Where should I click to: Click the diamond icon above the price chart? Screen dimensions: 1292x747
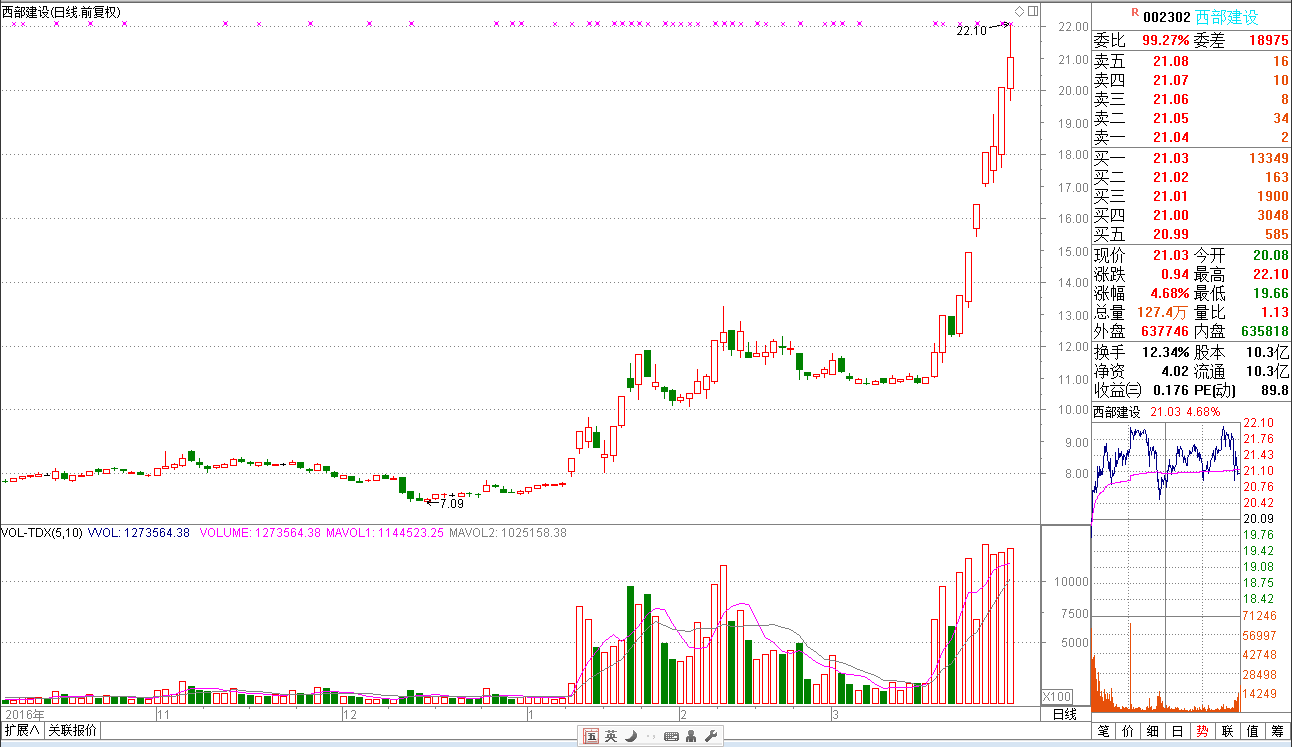pyautogui.click(x=1020, y=11)
